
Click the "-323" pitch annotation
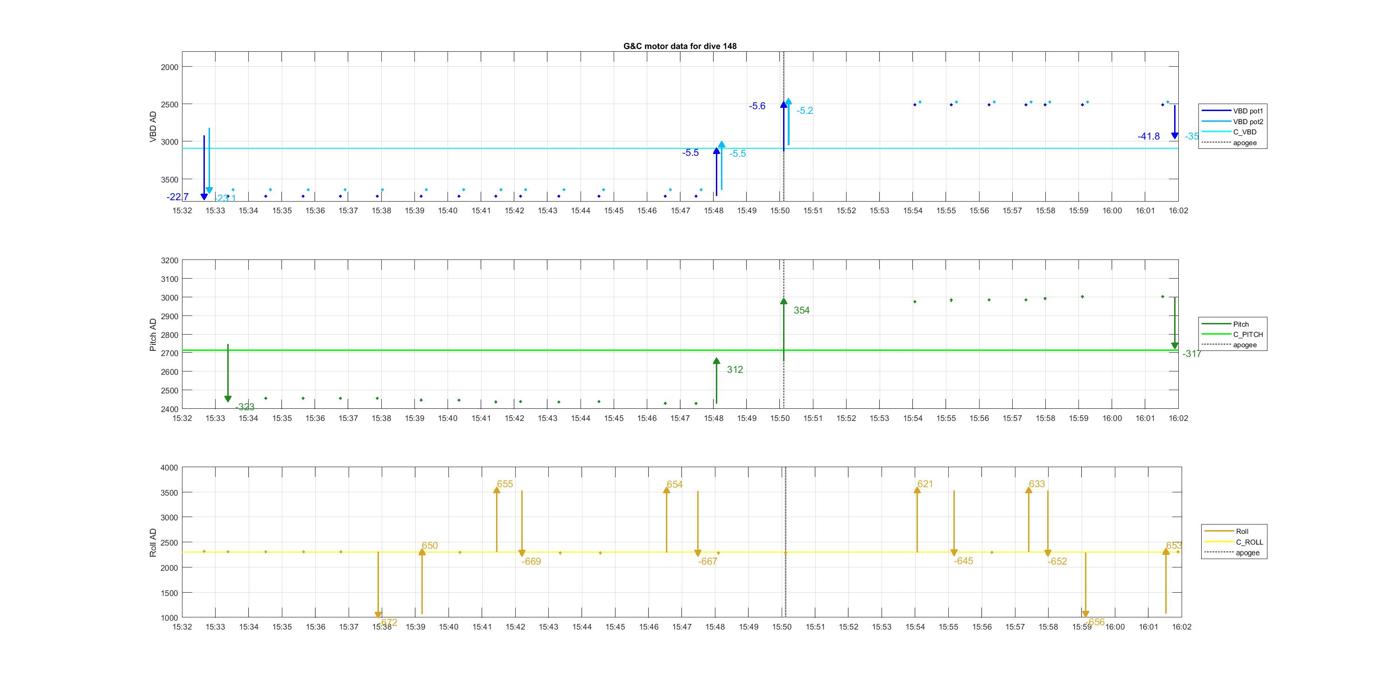coord(245,407)
